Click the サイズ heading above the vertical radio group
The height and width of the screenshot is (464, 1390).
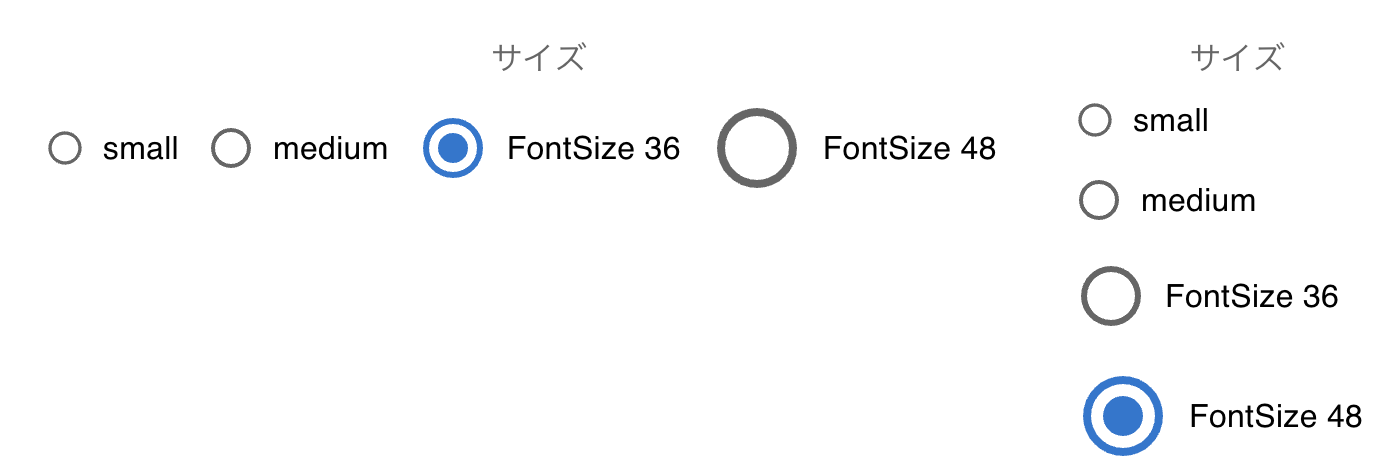[x=1236, y=58]
